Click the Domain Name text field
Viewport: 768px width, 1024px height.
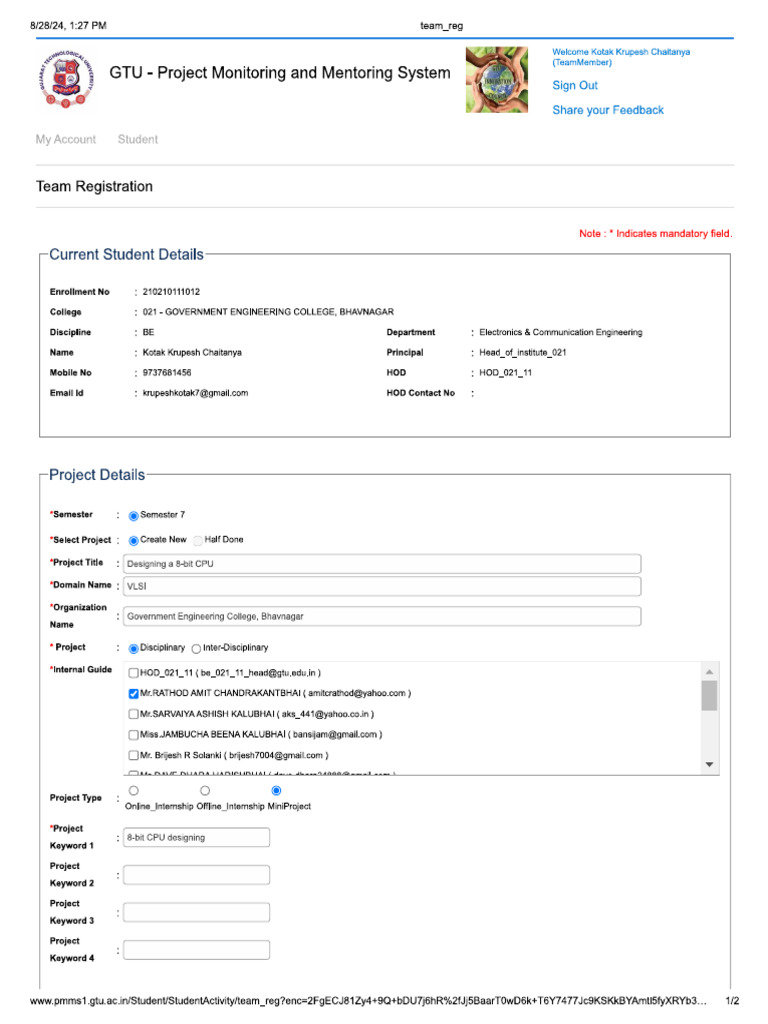[381, 586]
